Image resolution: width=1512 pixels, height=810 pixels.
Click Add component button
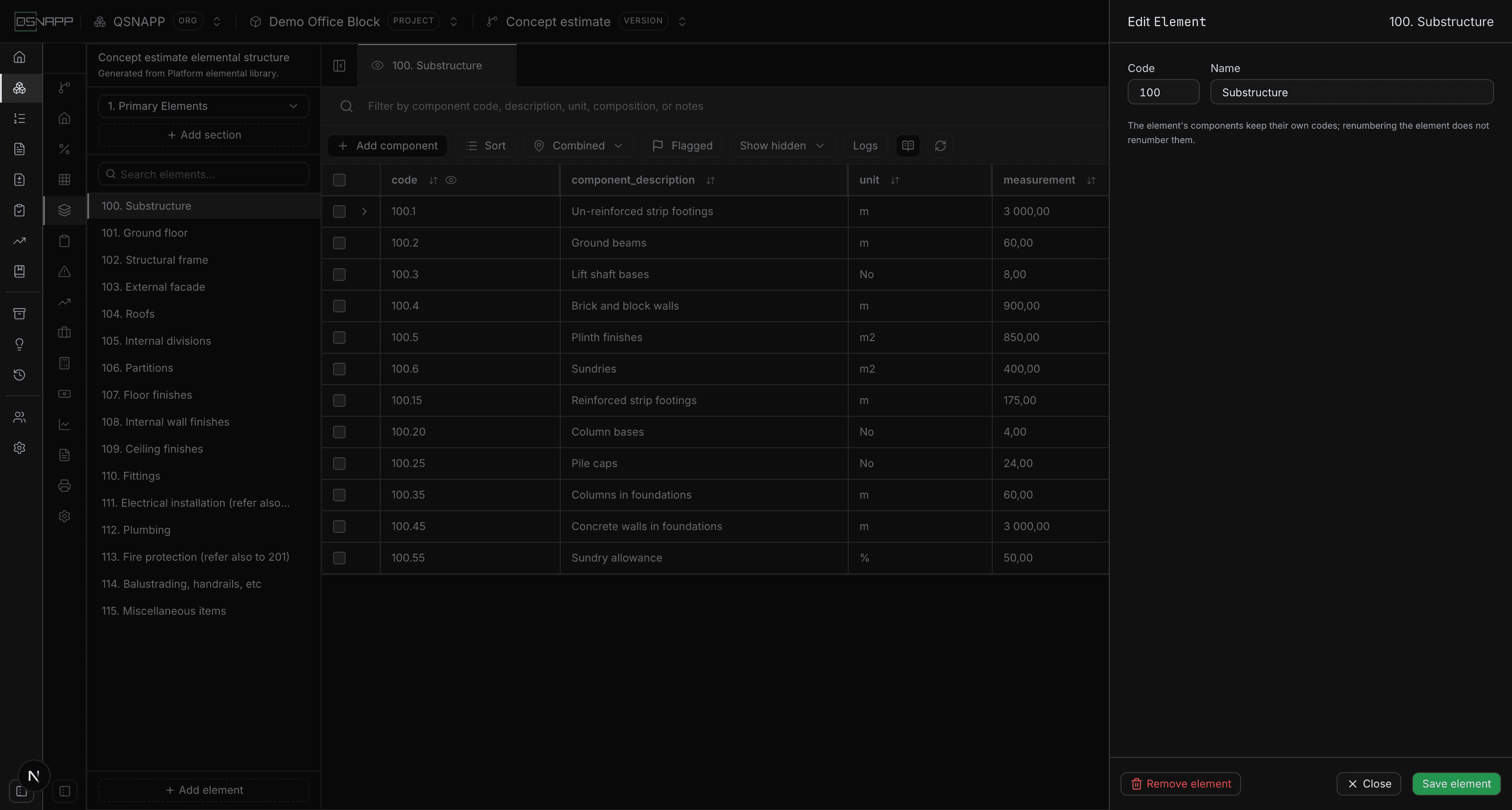(387, 145)
